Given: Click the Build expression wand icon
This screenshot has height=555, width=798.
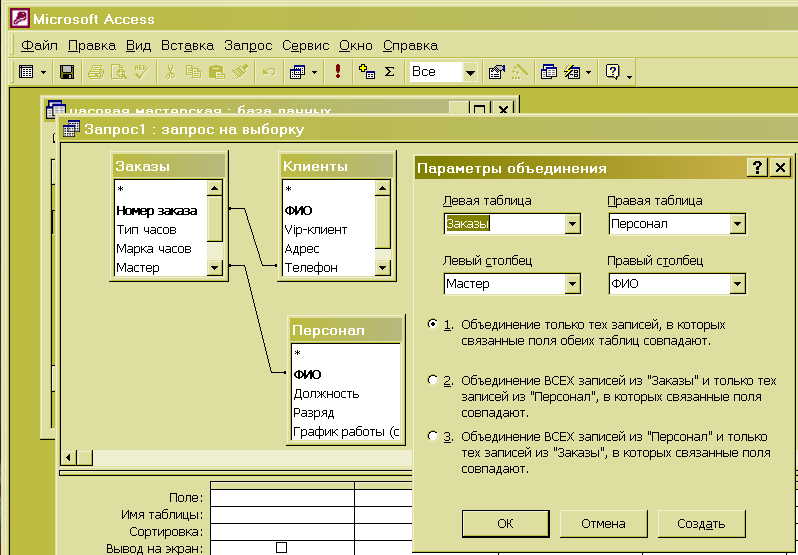Looking at the screenshot, I should pos(520,72).
